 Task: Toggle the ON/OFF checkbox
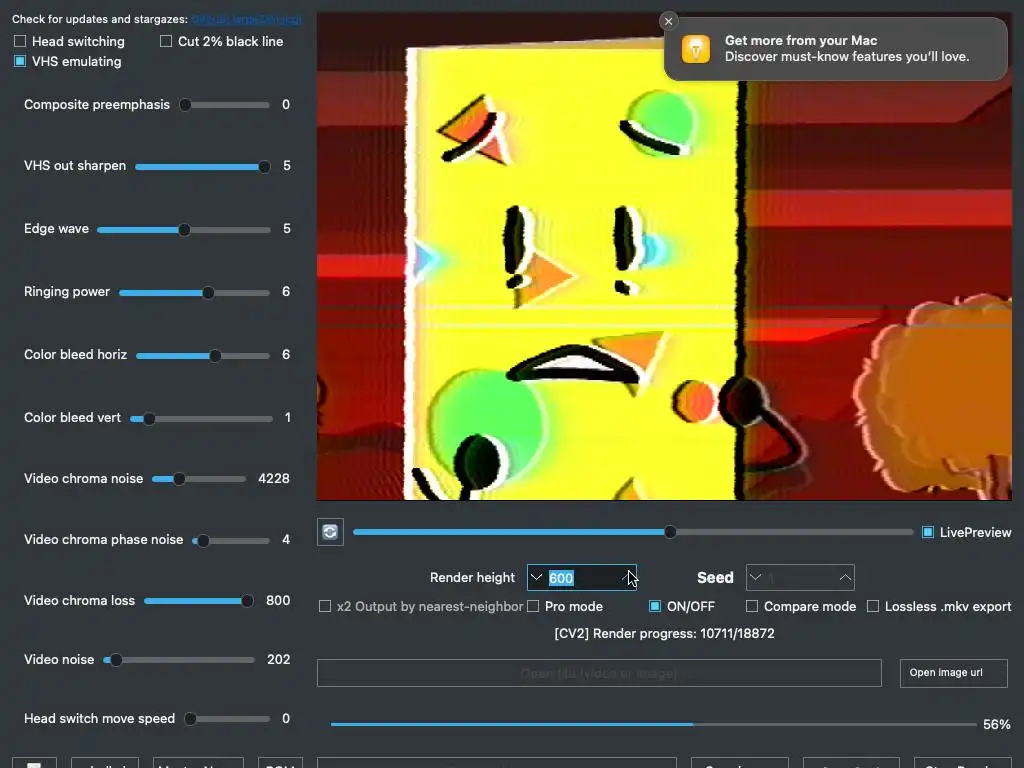pyautogui.click(x=654, y=606)
